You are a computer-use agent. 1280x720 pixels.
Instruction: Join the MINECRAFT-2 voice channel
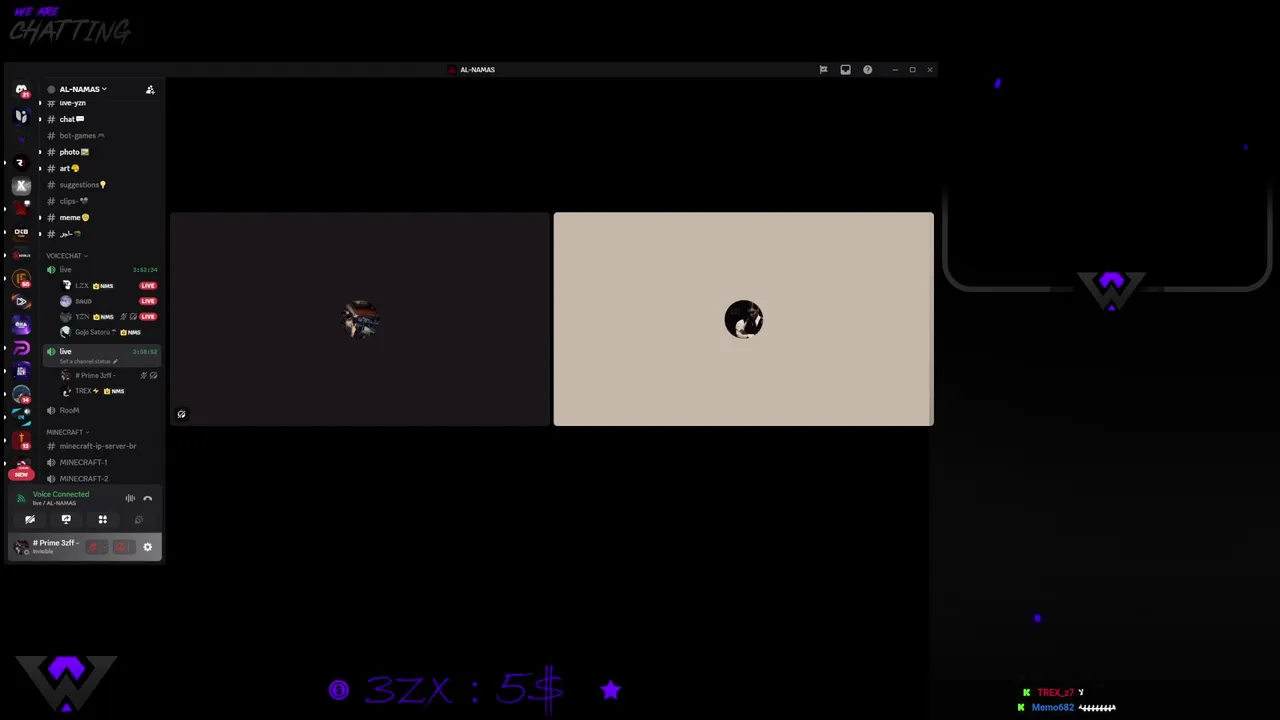click(x=100, y=478)
